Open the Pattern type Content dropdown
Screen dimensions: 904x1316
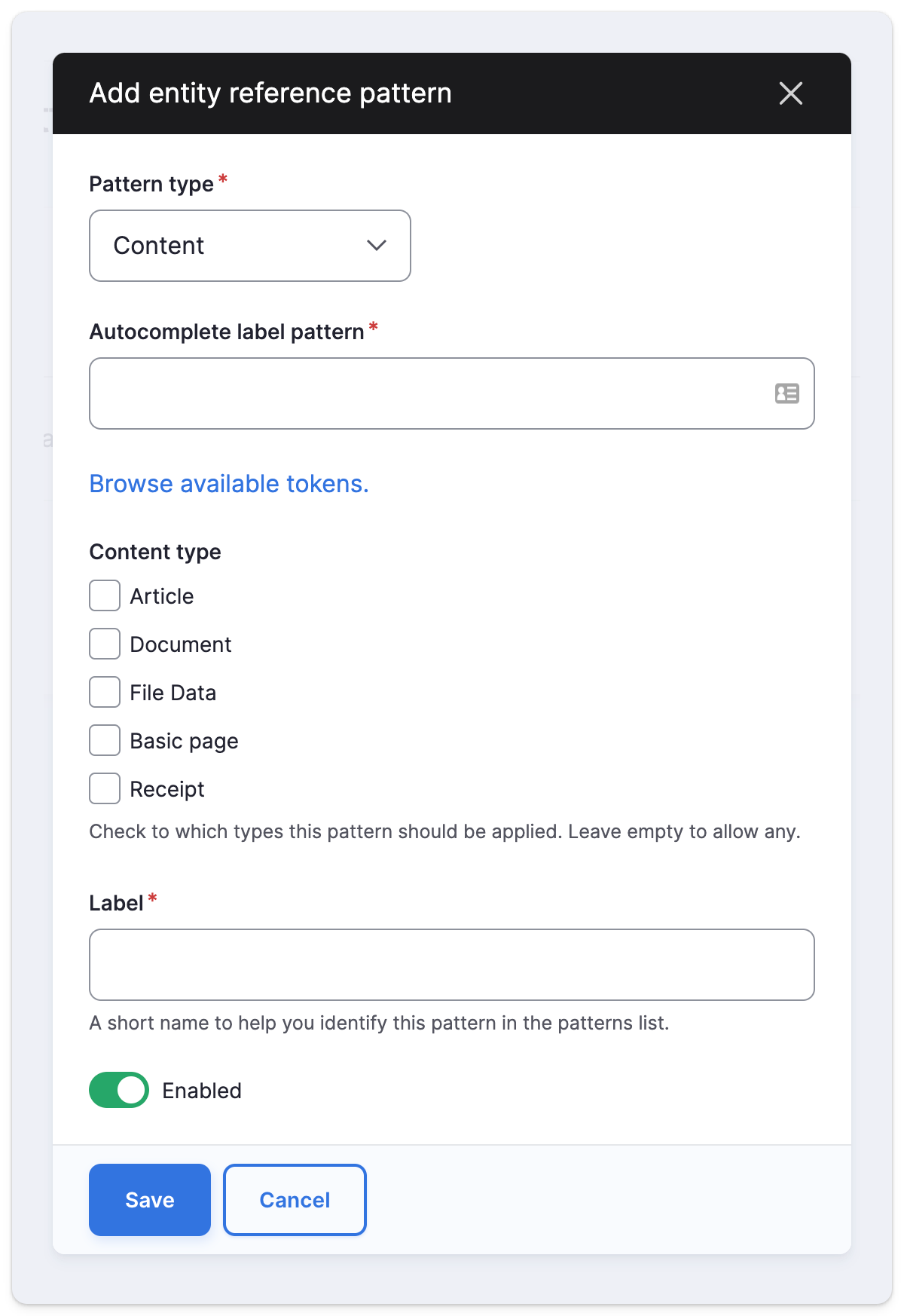click(x=250, y=246)
